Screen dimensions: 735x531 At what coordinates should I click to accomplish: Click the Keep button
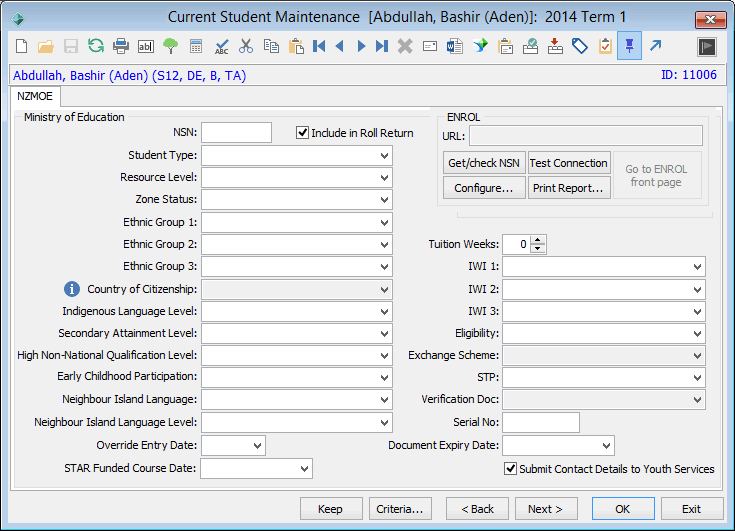point(331,509)
